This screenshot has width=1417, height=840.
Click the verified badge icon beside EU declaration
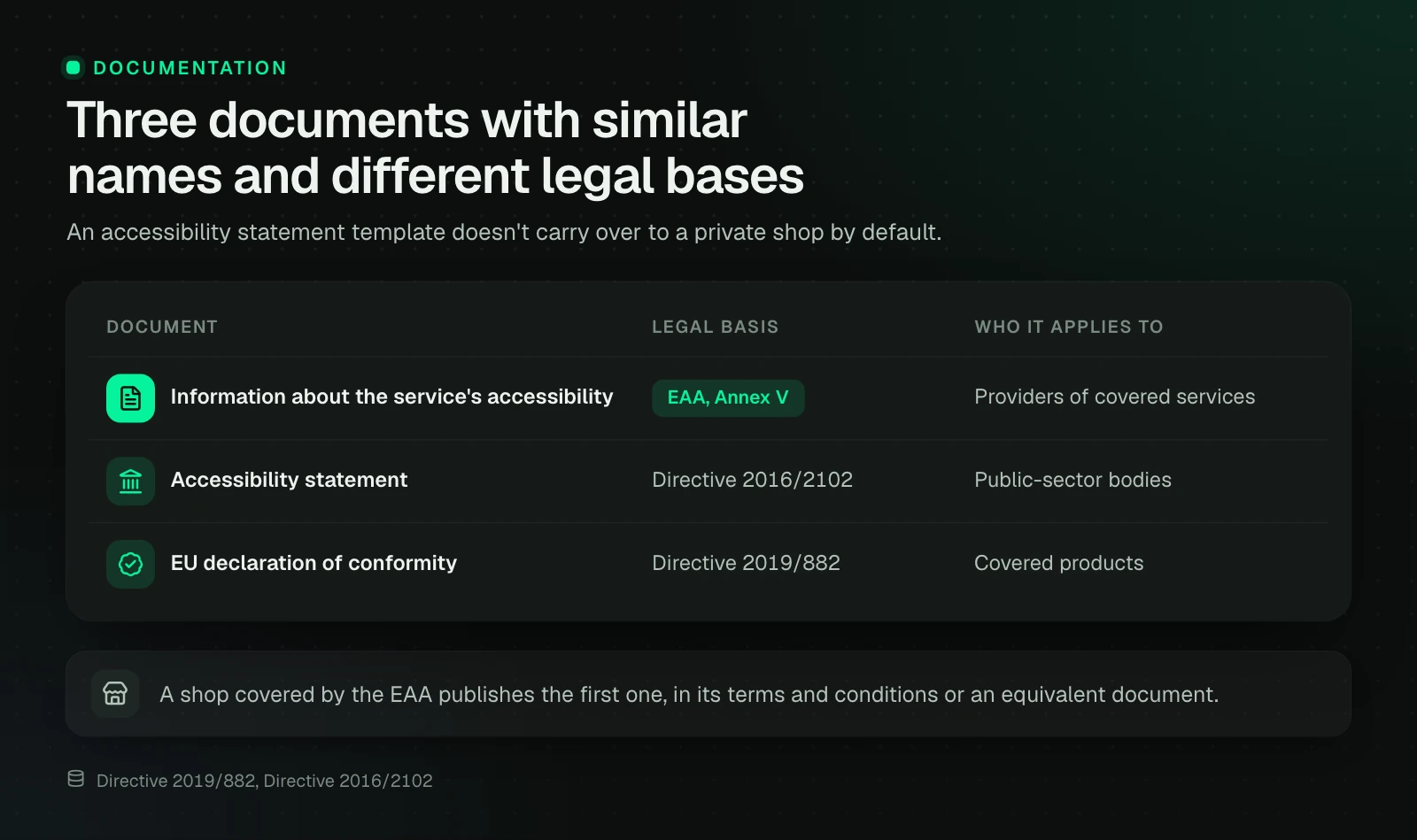pos(130,565)
